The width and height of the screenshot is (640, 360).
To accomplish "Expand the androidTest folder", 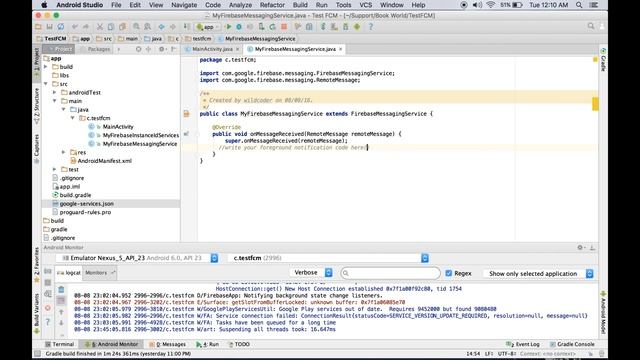I will click(54, 92).
